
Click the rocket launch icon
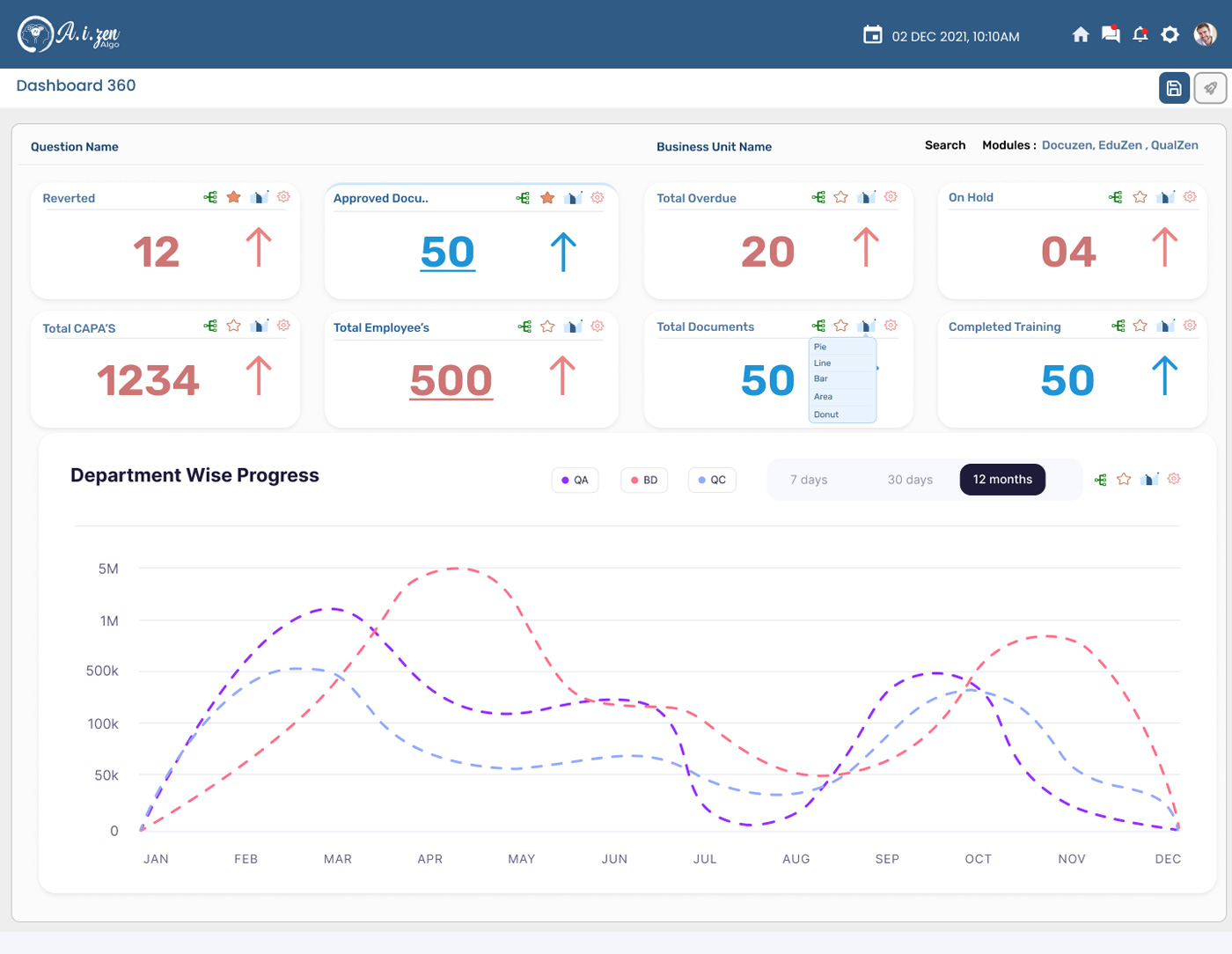coord(1211,88)
